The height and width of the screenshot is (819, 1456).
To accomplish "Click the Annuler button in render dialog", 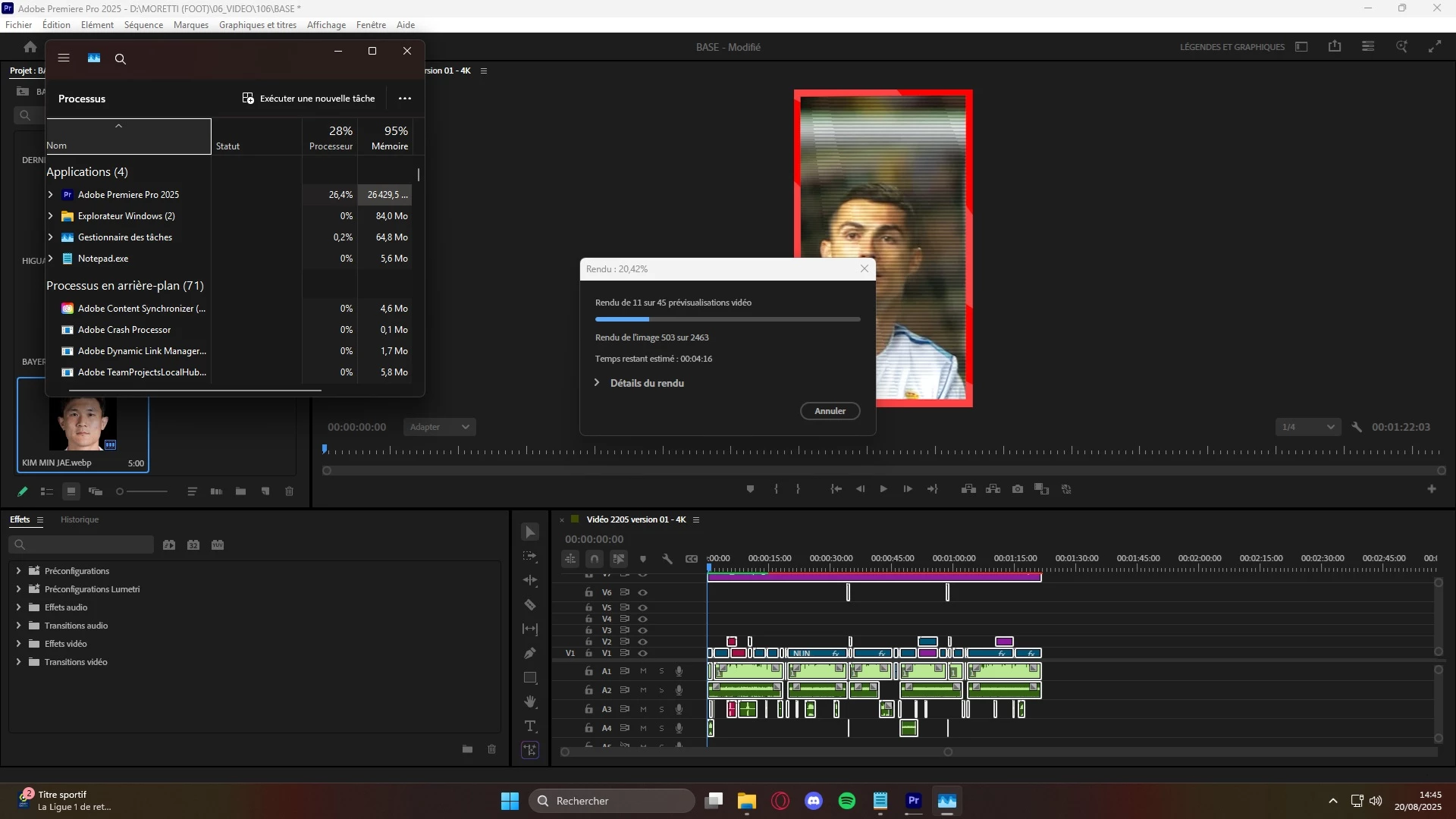I will (x=830, y=411).
